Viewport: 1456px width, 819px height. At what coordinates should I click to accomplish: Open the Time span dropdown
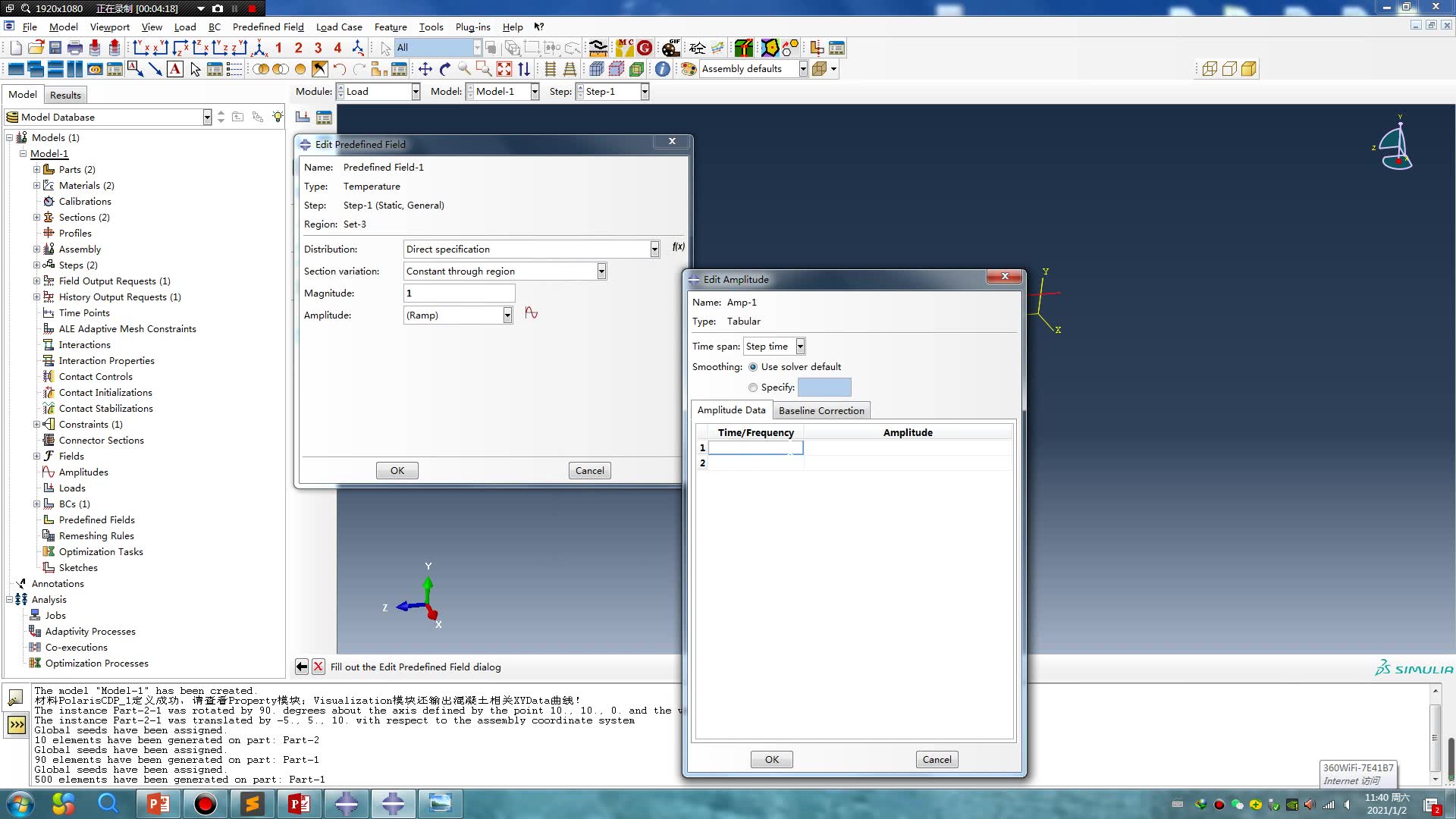[x=800, y=347]
